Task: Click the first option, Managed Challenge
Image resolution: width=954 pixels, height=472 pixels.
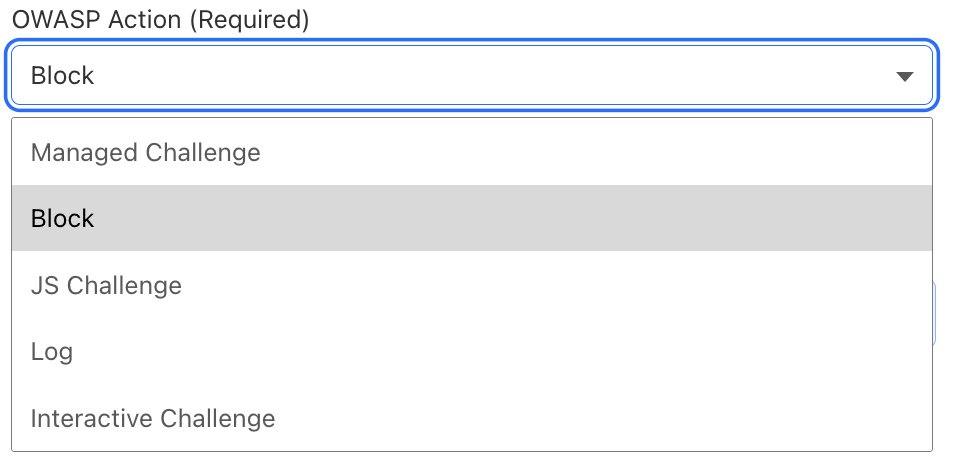Action: coord(146,152)
